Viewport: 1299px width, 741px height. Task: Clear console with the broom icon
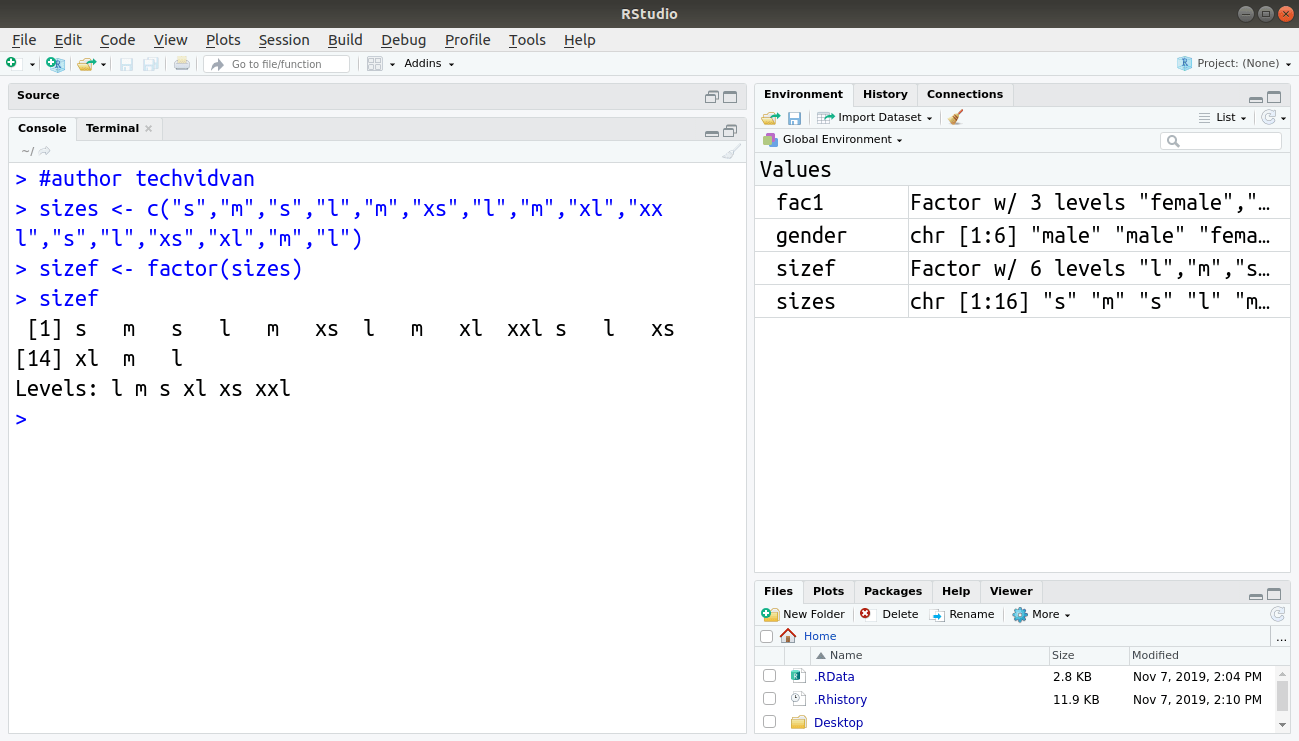point(731,152)
